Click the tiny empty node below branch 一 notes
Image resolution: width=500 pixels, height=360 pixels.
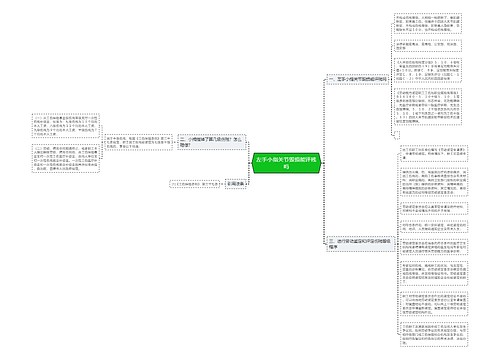[x=397, y=134]
